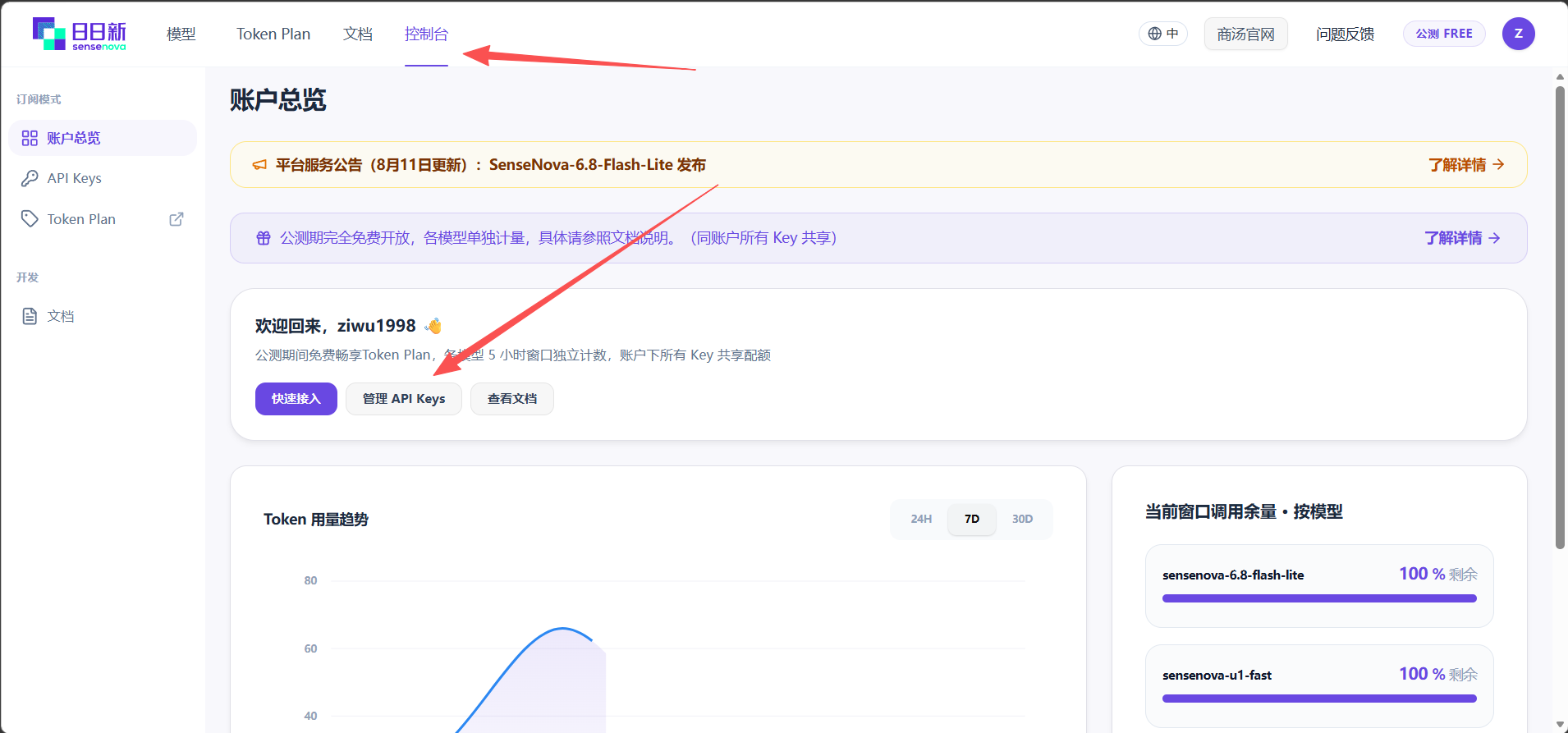The width and height of the screenshot is (1568, 733).
Task: Click arrow icon in the yellow announcement banner
Action: click(1498, 164)
